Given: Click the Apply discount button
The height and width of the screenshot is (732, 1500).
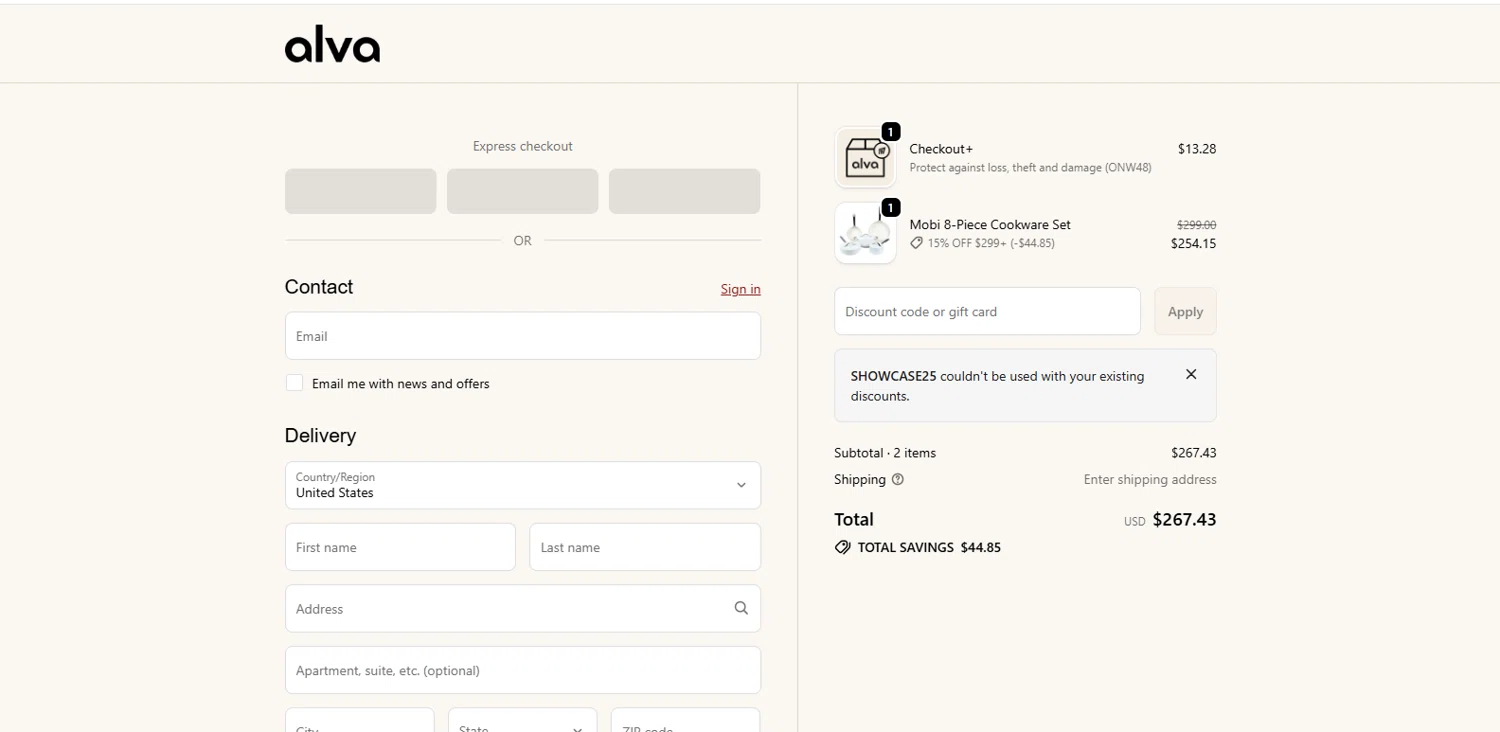Looking at the screenshot, I should click(1185, 311).
